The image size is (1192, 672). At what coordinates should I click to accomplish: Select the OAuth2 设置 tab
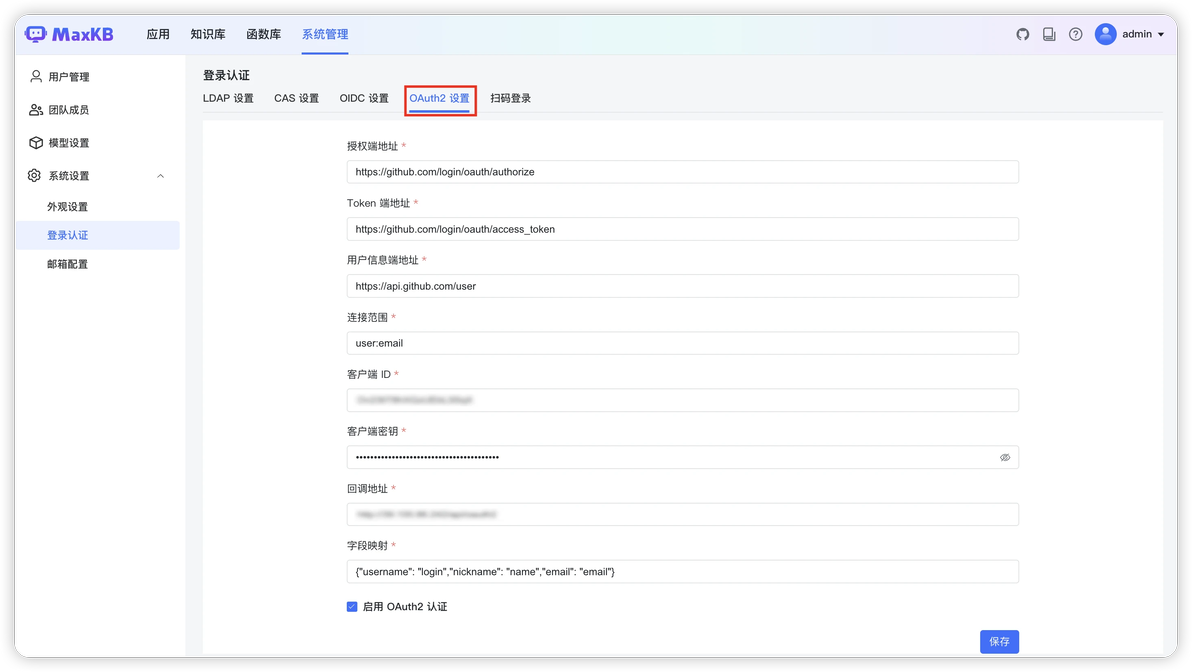pyautogui.click(x=439, y=98)
